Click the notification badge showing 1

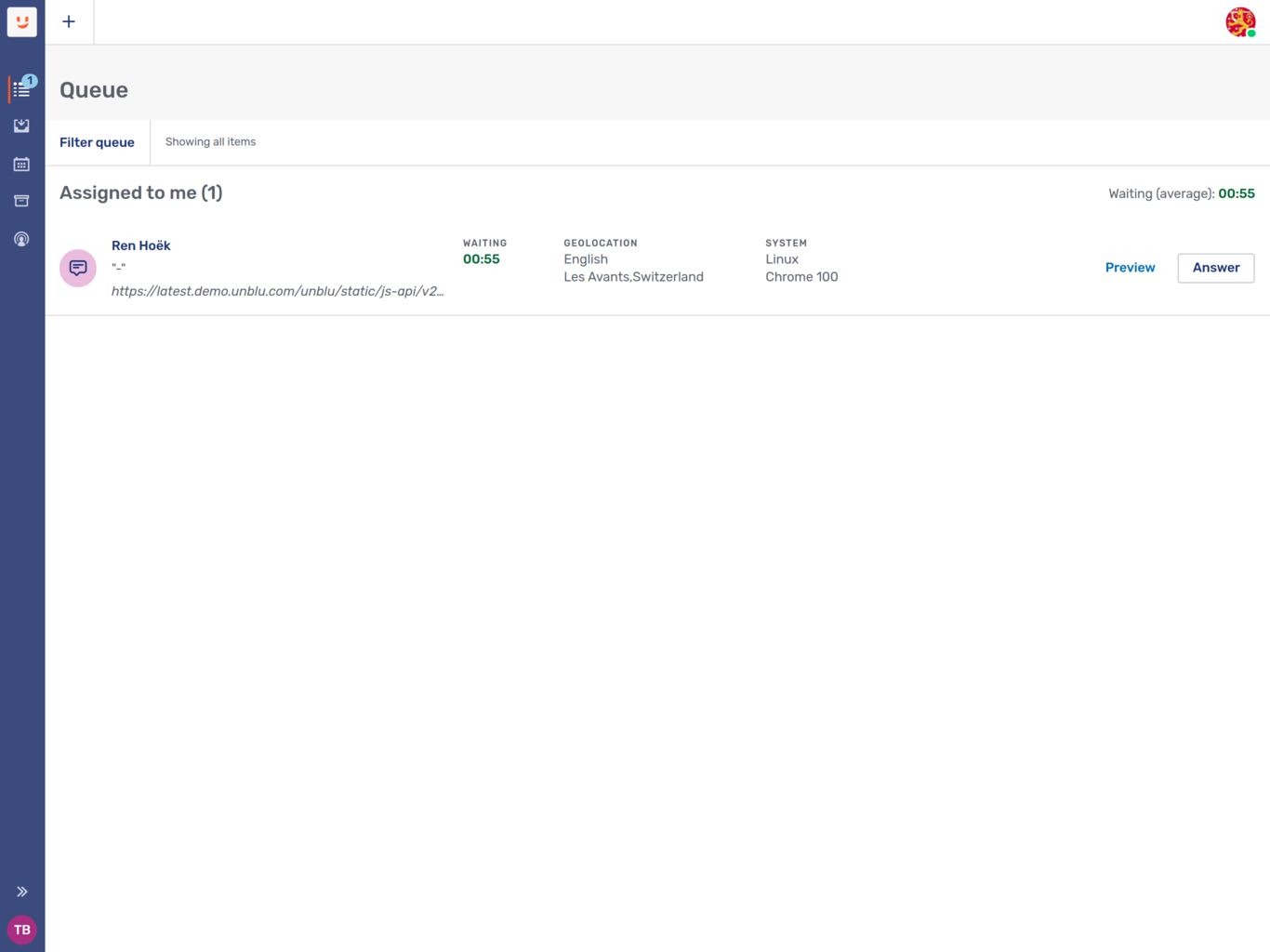coord(31,81)
